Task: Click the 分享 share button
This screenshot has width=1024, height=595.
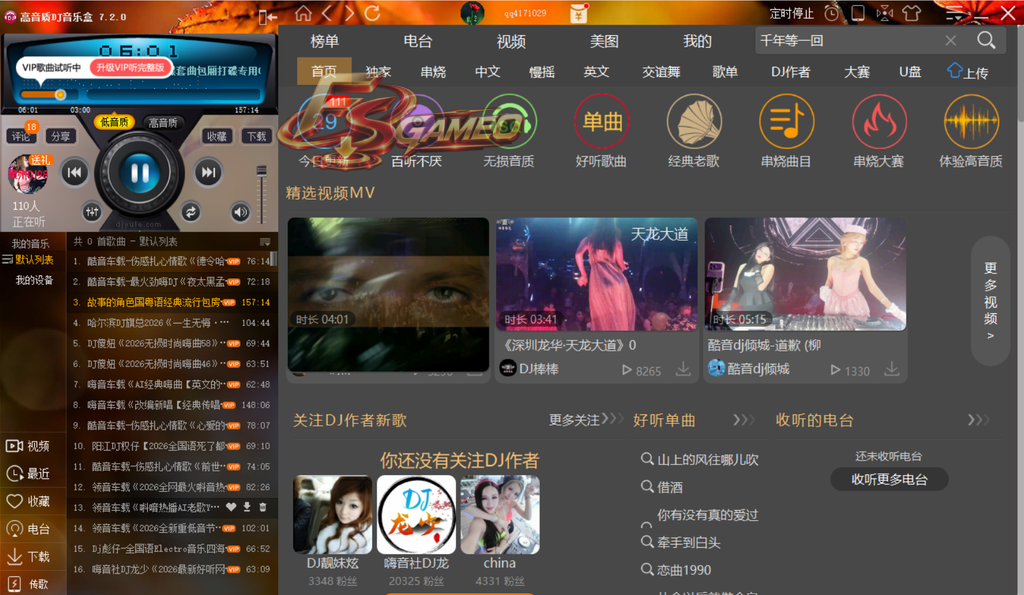Action: [60, 136]
